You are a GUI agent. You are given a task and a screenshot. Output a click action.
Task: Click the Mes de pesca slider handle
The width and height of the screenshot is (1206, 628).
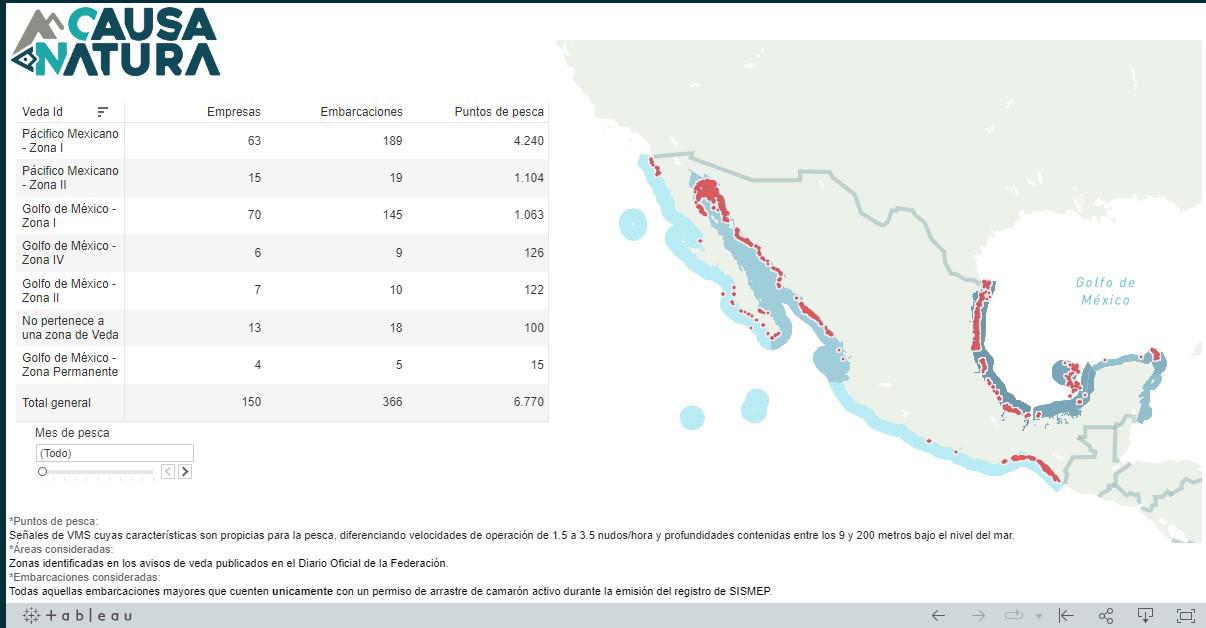click(42, 471)
